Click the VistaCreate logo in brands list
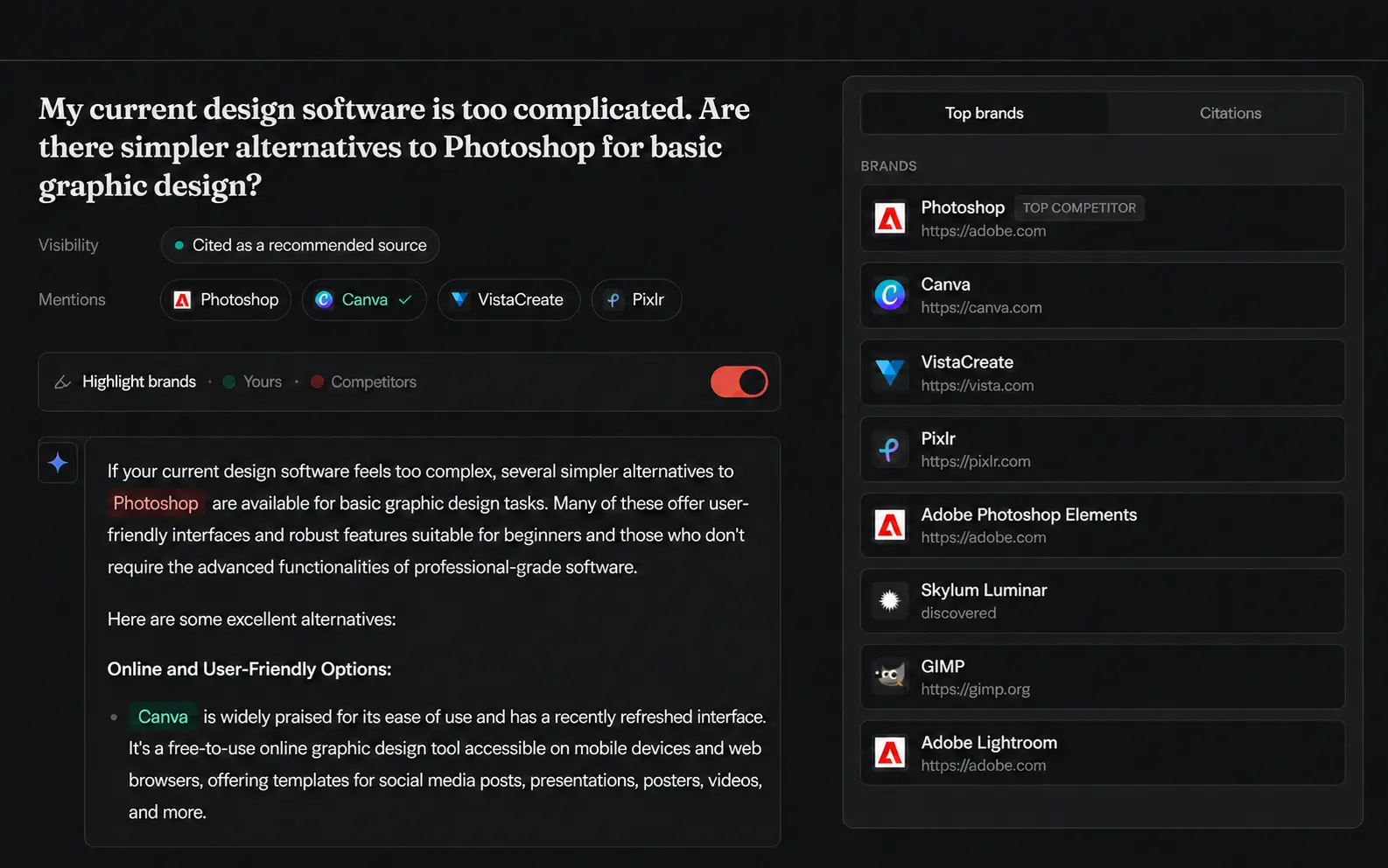 point(890,372)
